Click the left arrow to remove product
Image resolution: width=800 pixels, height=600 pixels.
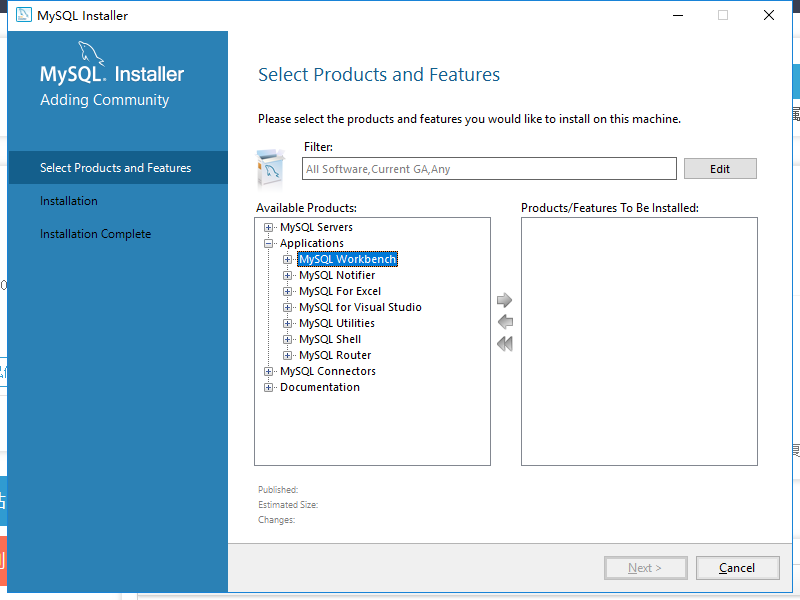pos(505,322)
